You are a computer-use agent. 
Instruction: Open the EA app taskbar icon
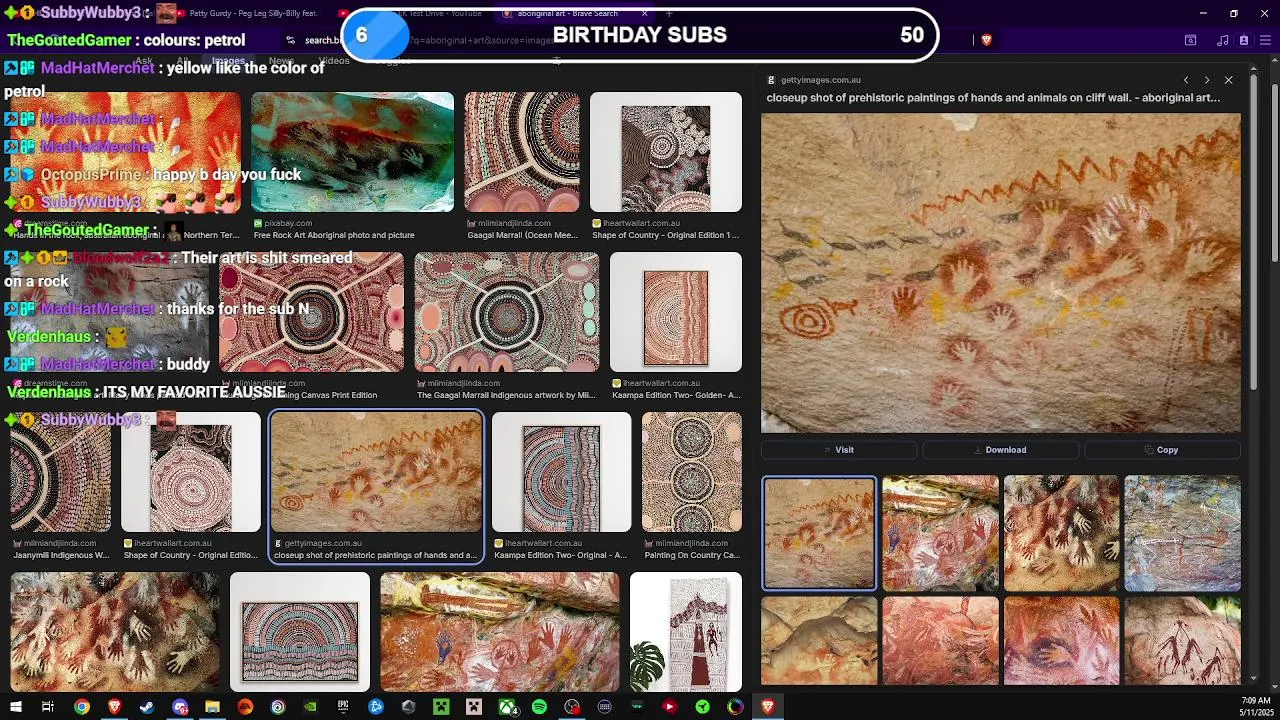pyautogui.click(x=245, y=707)
